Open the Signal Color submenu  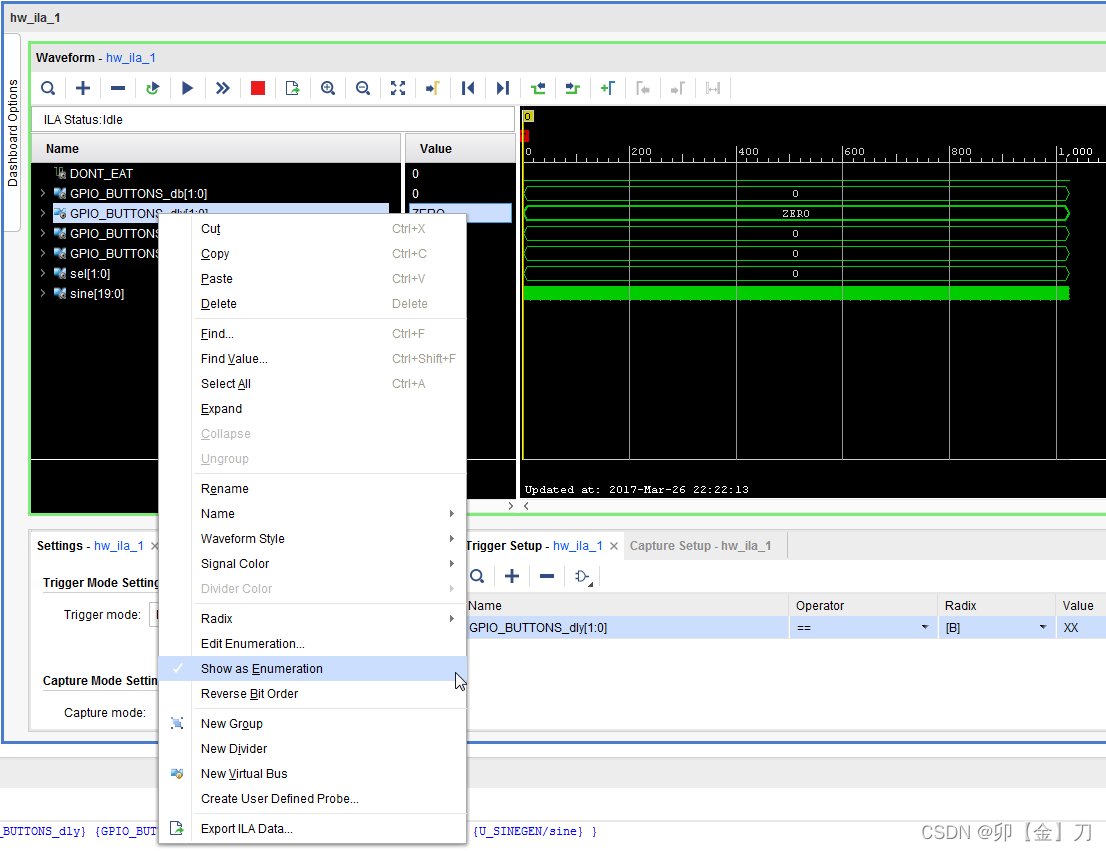pyautogui.click(x=235, y=564)
